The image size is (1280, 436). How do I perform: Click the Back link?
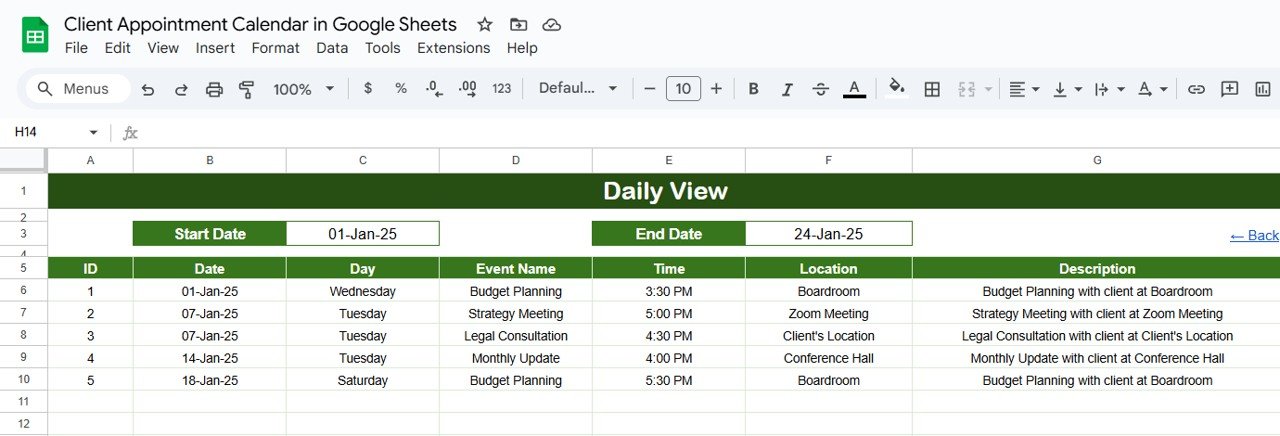(1254, 235)
